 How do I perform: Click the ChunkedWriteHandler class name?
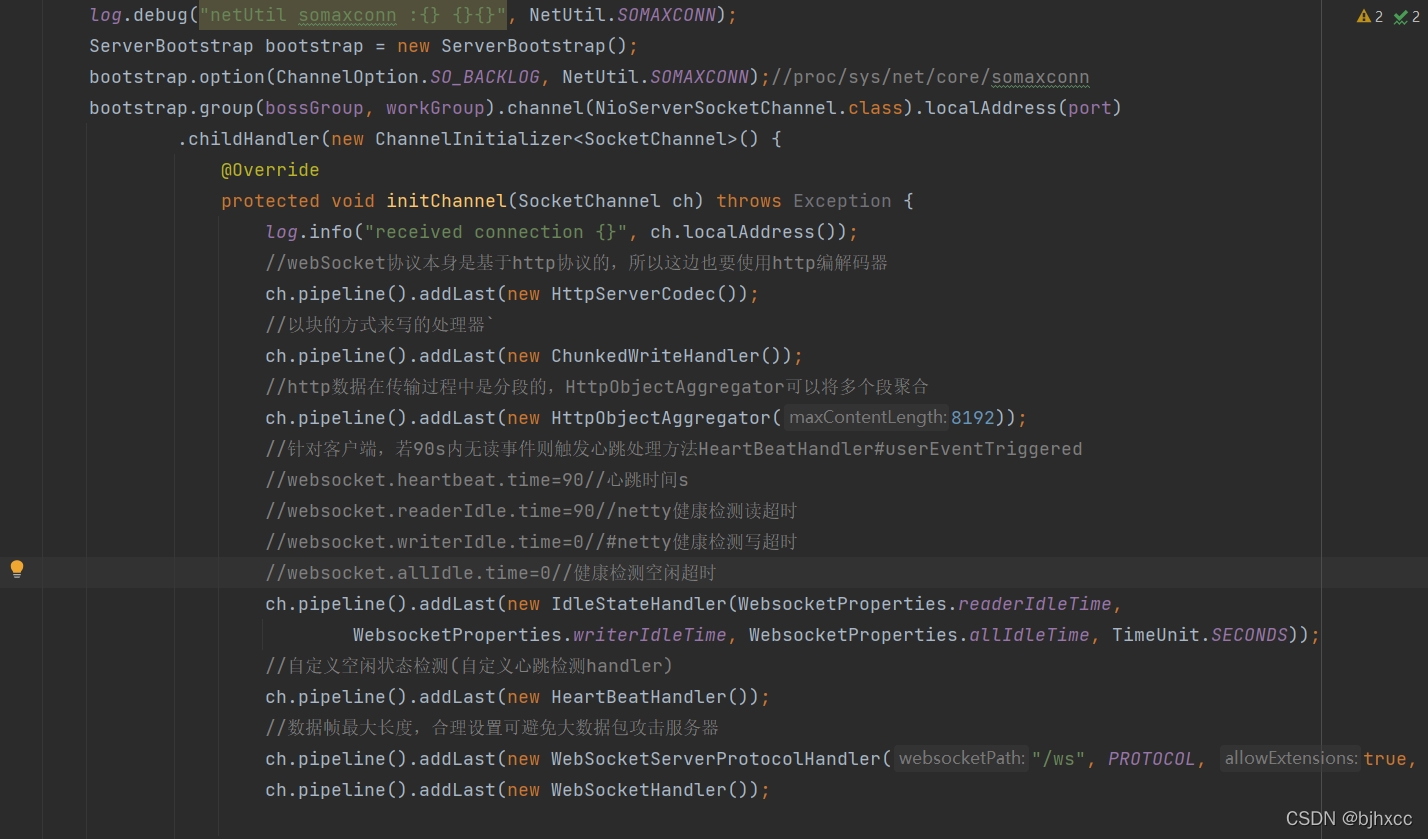656,356
